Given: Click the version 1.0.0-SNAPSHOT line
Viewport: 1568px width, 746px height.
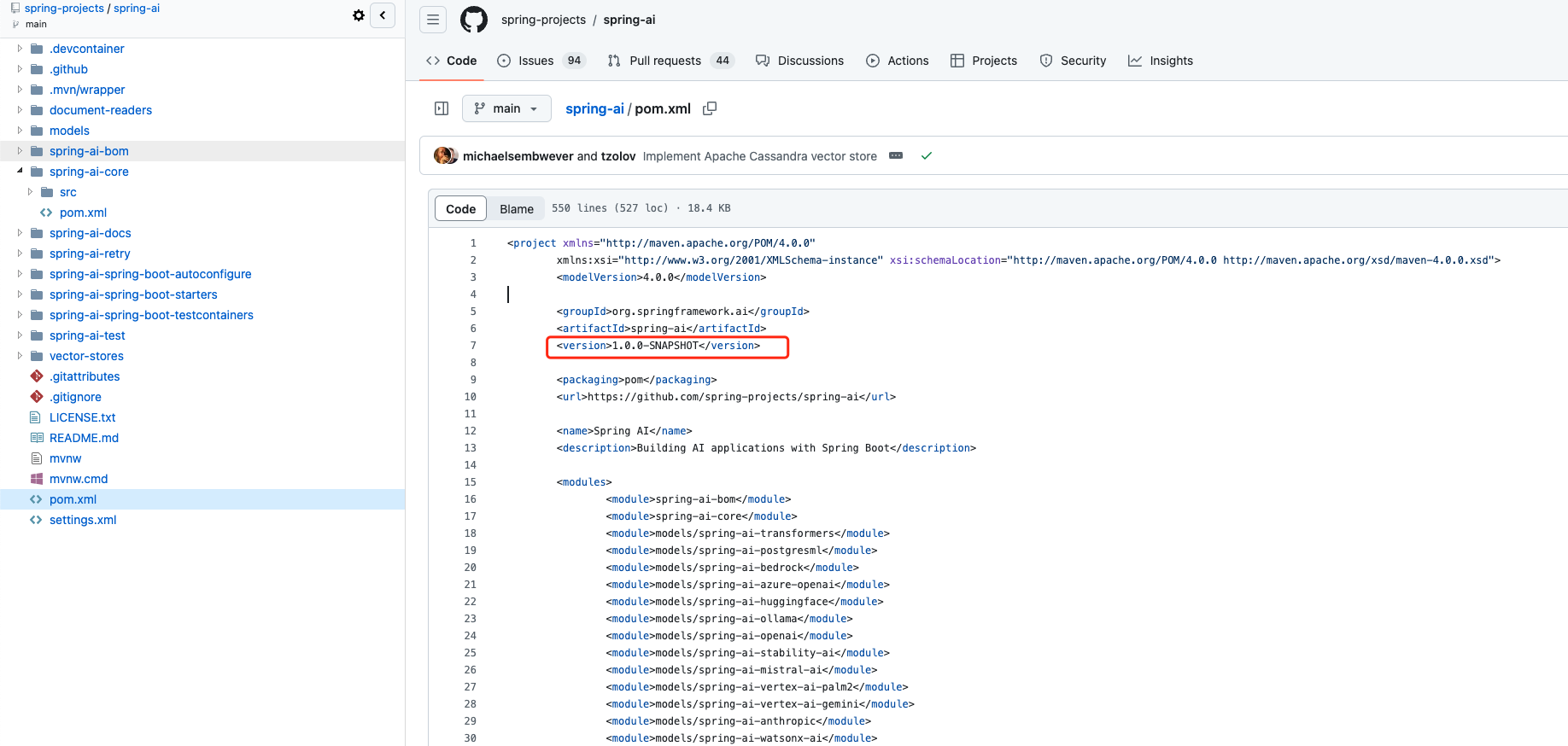Looking at the screenshot, I should coord(658,346).
